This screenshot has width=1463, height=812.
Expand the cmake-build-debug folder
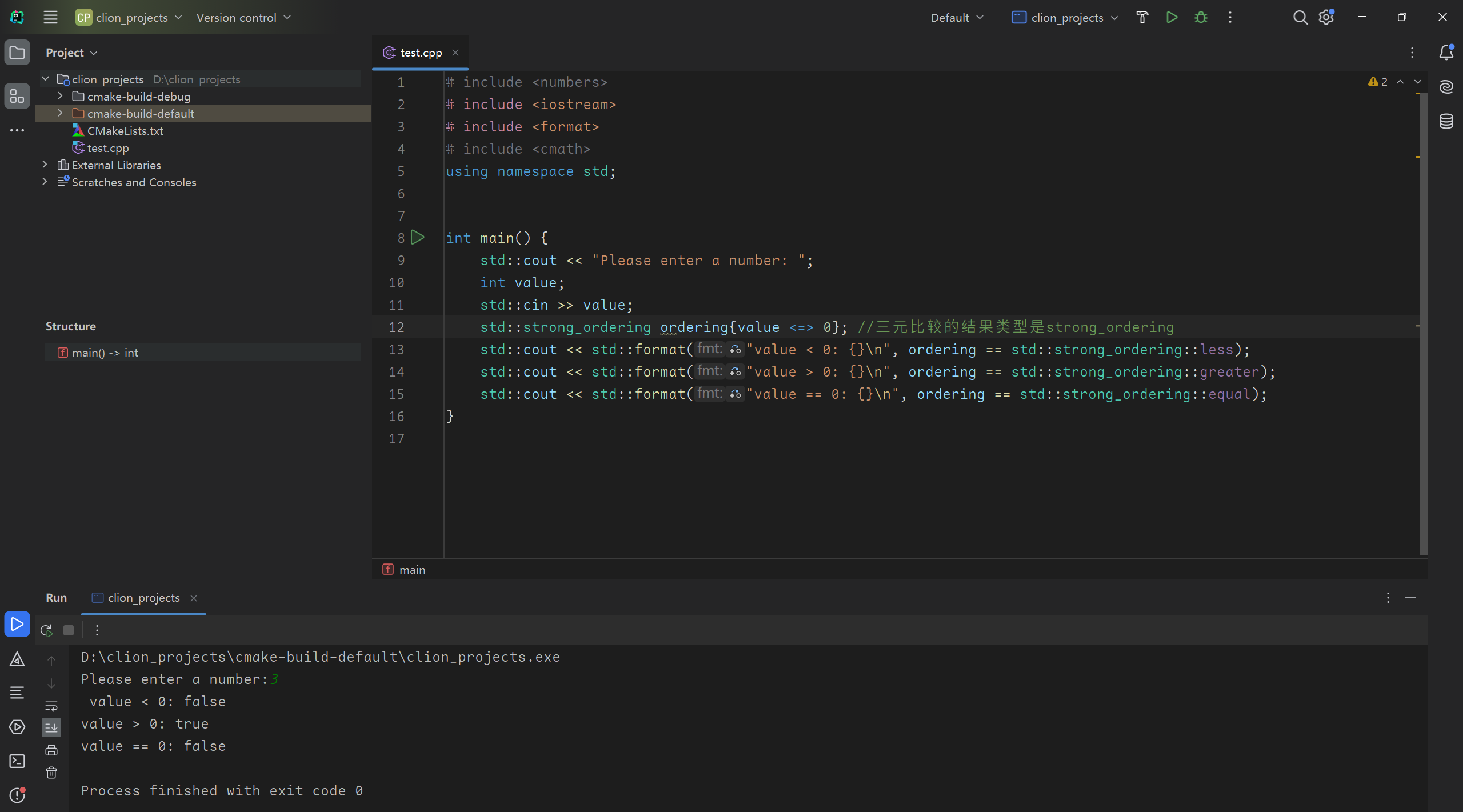pyautogui.click(x=60, y=96)
